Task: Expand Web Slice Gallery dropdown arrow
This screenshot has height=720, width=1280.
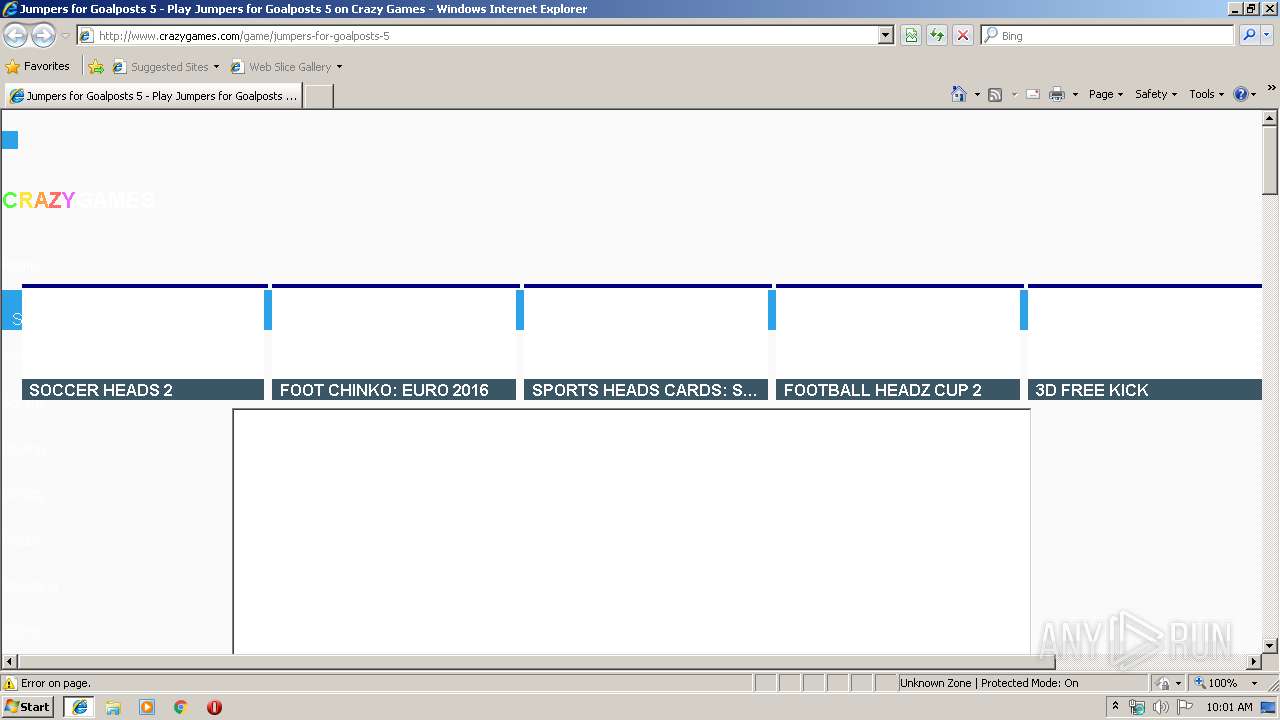Action: [339, 67]
